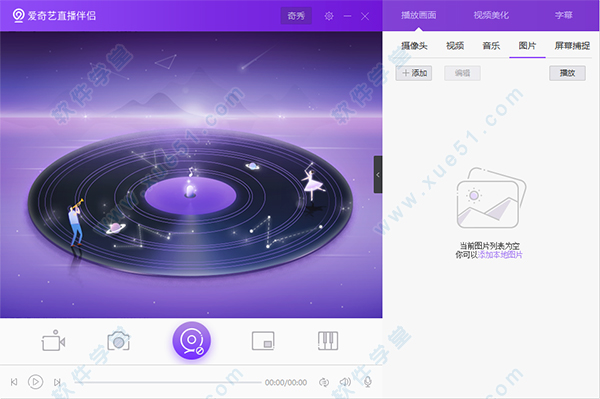Open the piano keyboard sound effects icon
This screenshot has width=600, height=399.
pos(328,340)
